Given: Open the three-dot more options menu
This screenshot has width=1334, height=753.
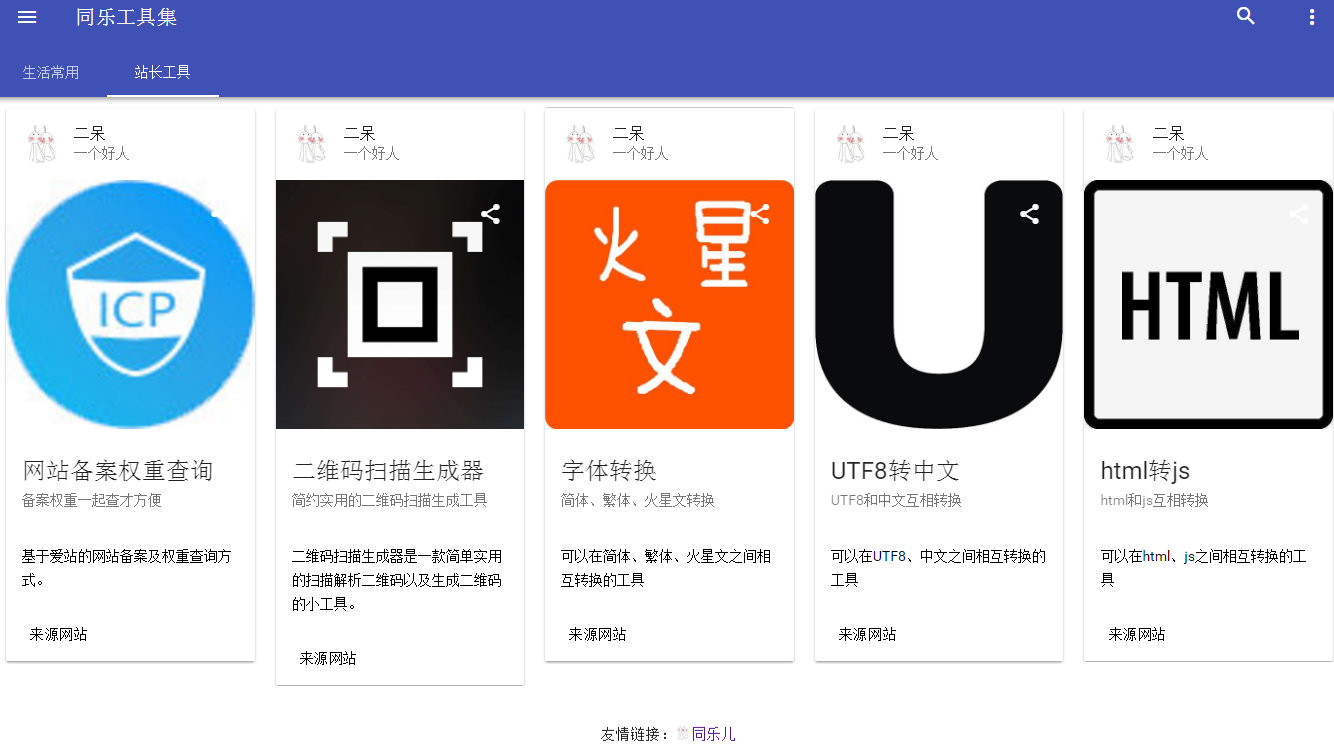Looking at the screenshot, I should (1312, 17).
